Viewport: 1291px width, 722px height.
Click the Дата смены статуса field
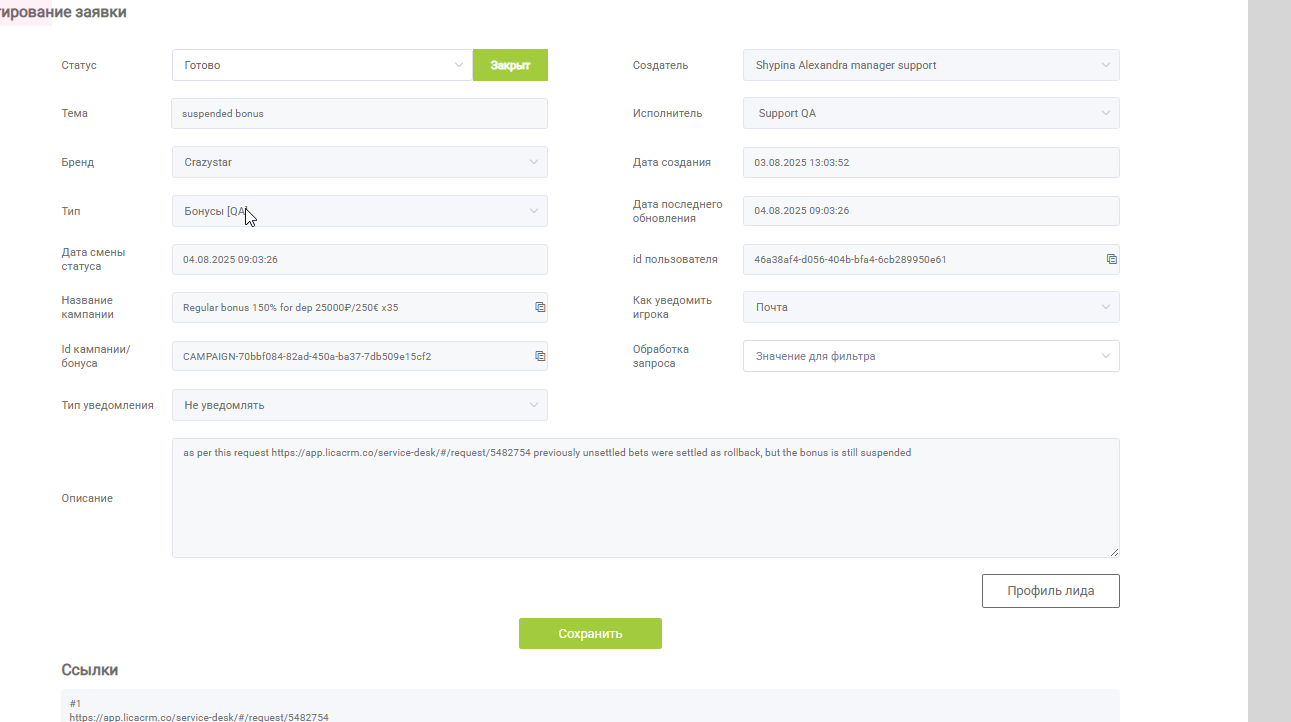360,259
